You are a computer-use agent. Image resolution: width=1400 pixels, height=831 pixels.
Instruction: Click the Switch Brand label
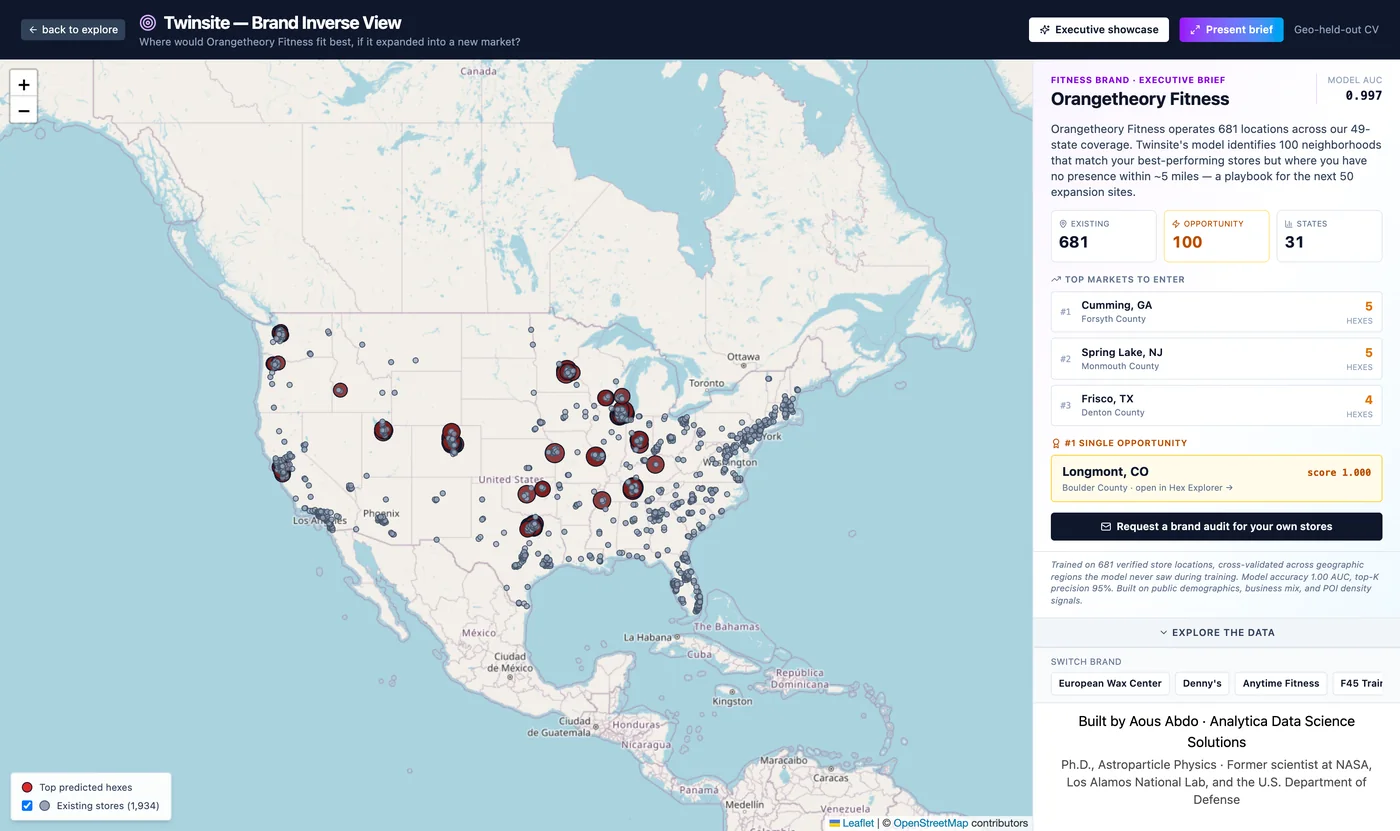pyautogui.click(x=1086, y=662)
